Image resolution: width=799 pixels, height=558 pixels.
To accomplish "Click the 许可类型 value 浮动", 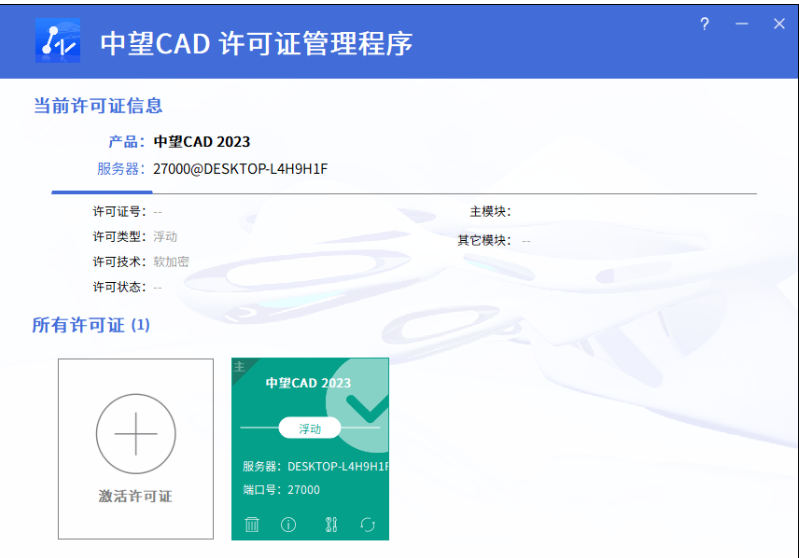I will point(165,236).
